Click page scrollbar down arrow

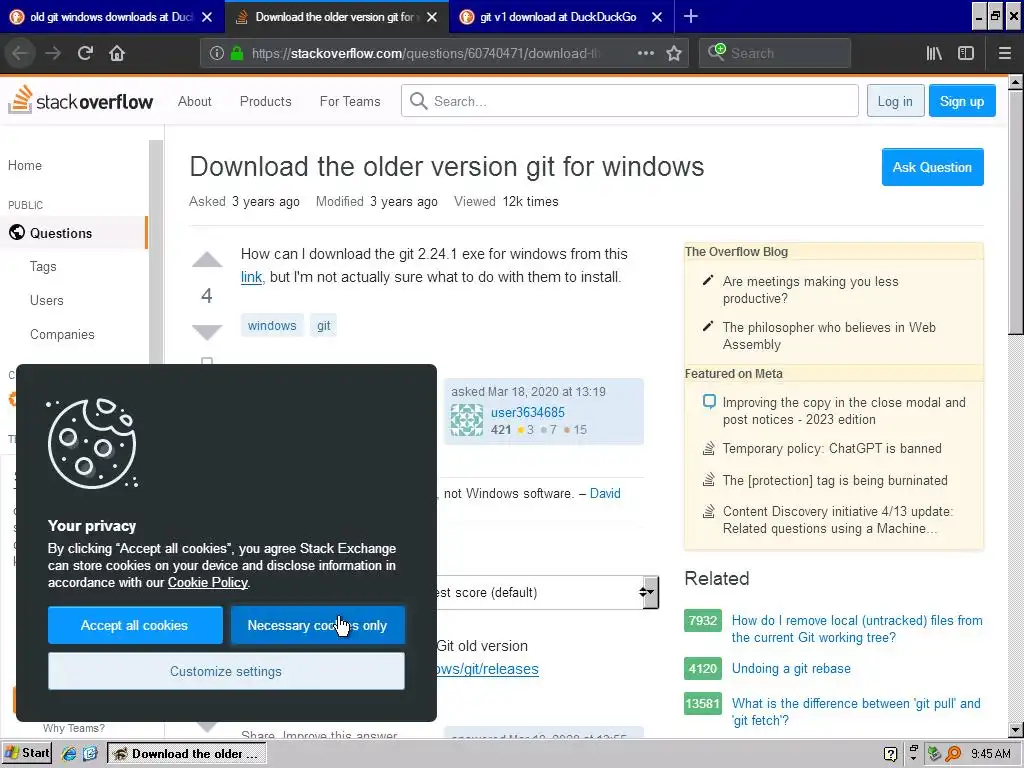tap(1015, 729)
